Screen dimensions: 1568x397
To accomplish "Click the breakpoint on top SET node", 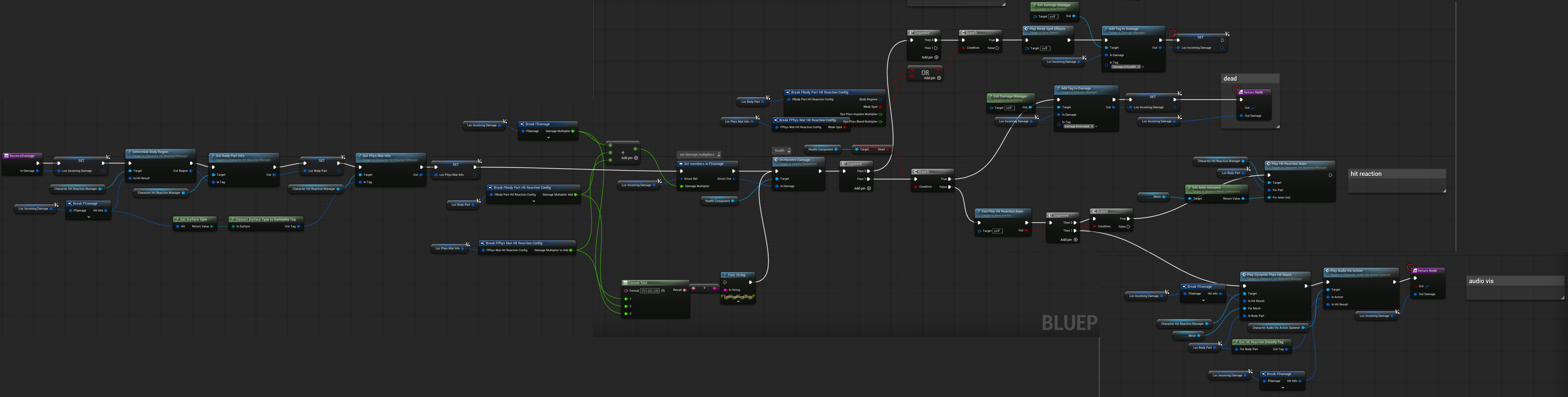I will (1173, 34).
